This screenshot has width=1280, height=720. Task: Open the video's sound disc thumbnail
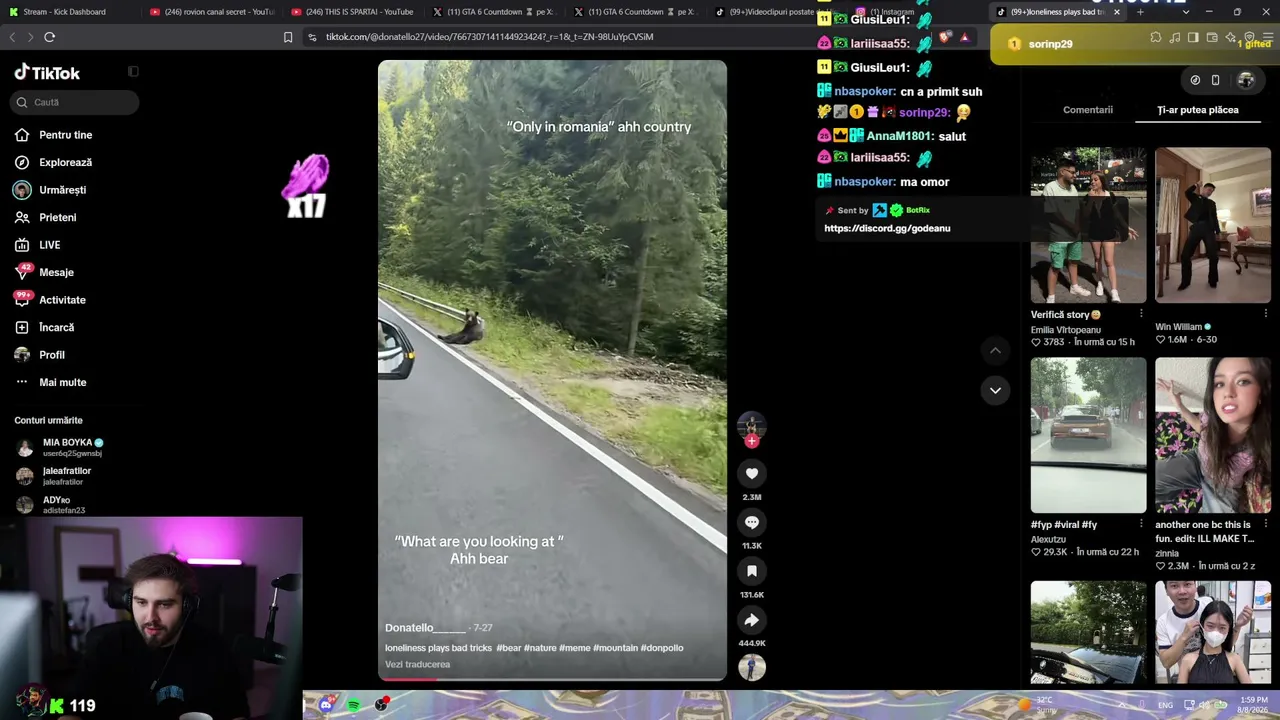tap(752, 667)
